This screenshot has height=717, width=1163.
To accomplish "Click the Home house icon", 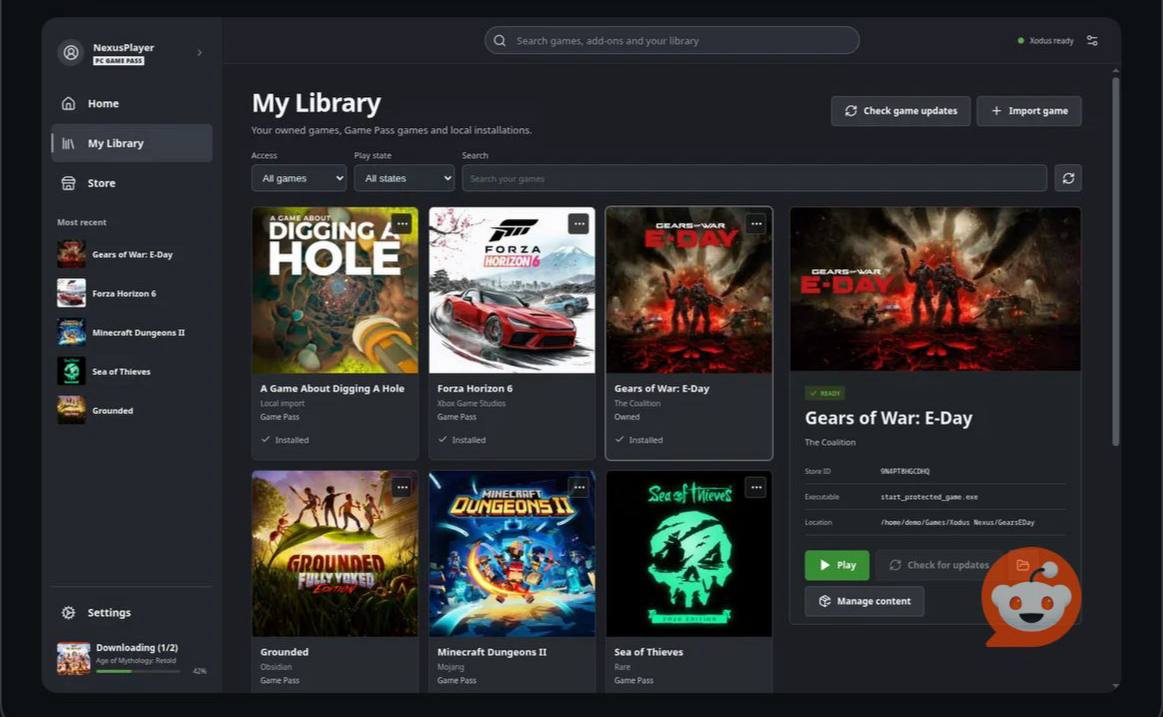I will [x=68, y=104].
